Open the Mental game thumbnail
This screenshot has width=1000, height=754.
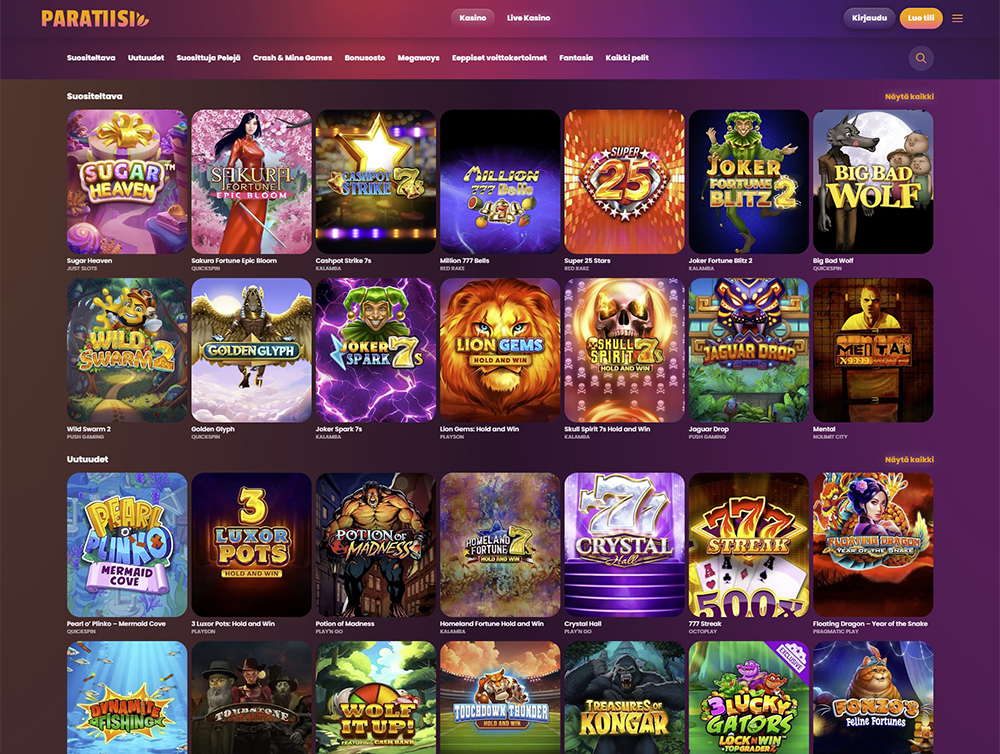(873, 350)
